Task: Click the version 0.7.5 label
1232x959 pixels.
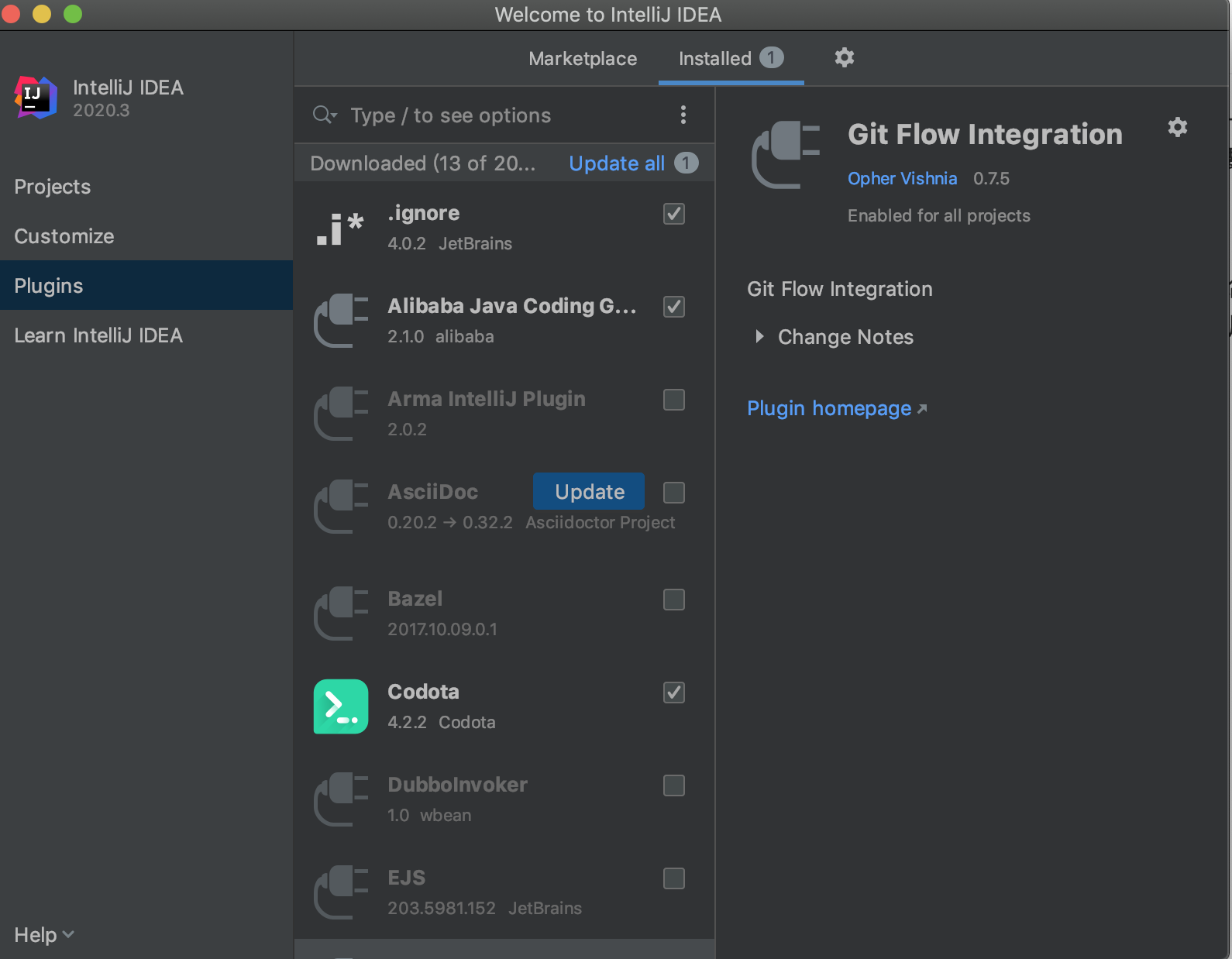Action: (x=991, y=178)
